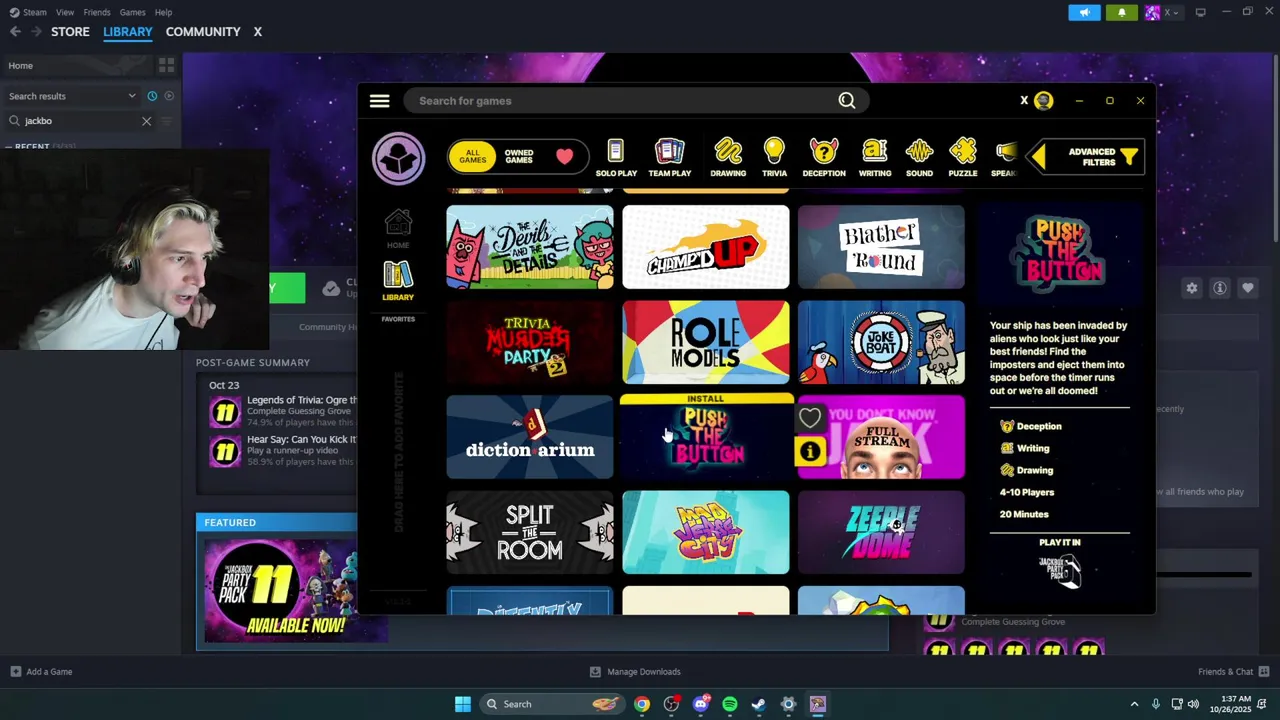The image size is (1280, 720).
Task: Switch Steam library to grid collections view
Action: click(166, 65)
